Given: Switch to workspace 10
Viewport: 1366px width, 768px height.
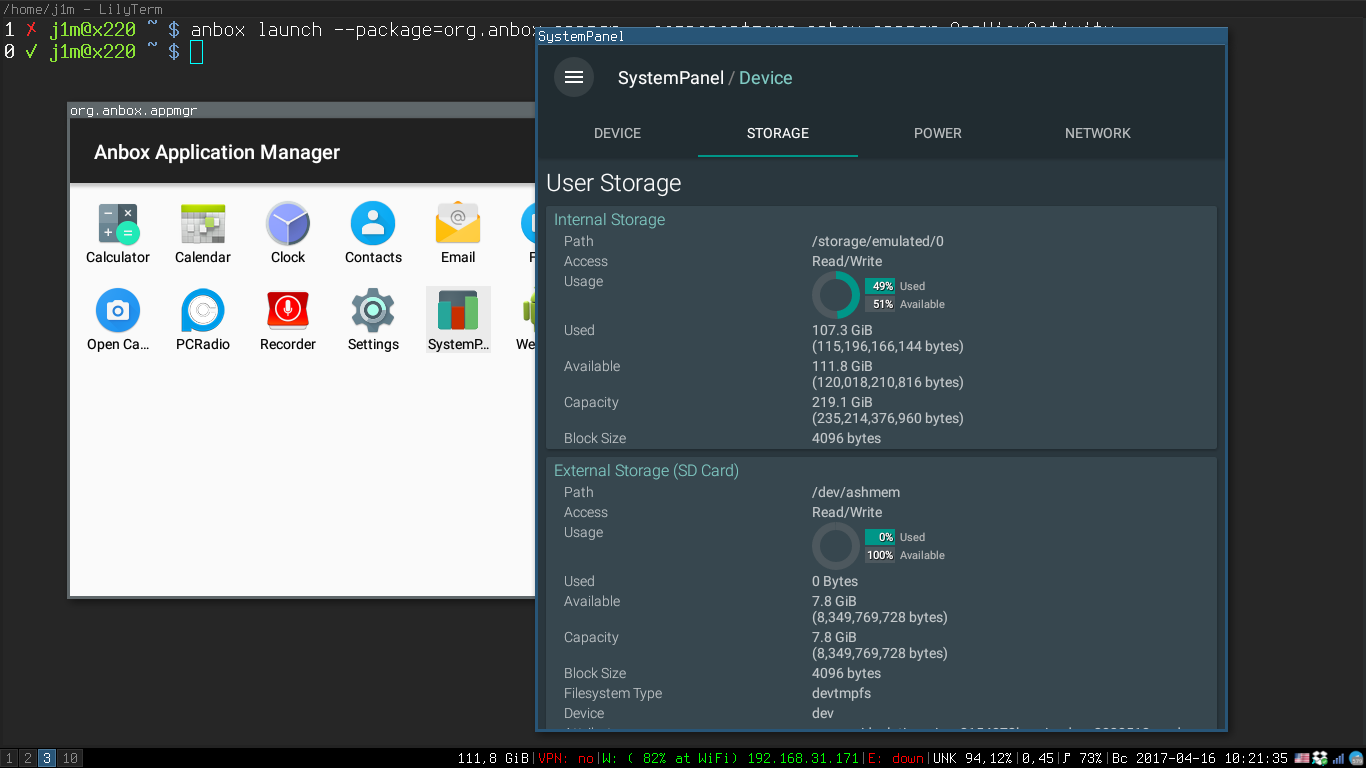Looking at the screenshot, I should 70,758.
